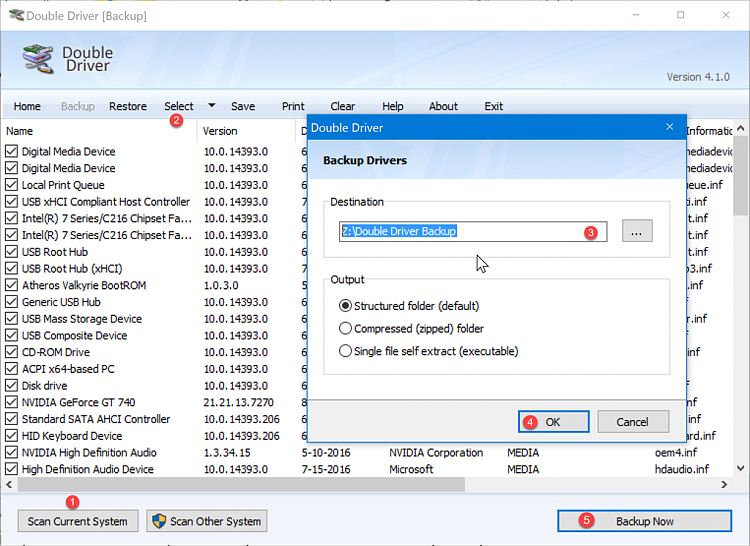Screen dimensions: 750x546
Task: Click the scroll left arrow
Action: (9, 484)
